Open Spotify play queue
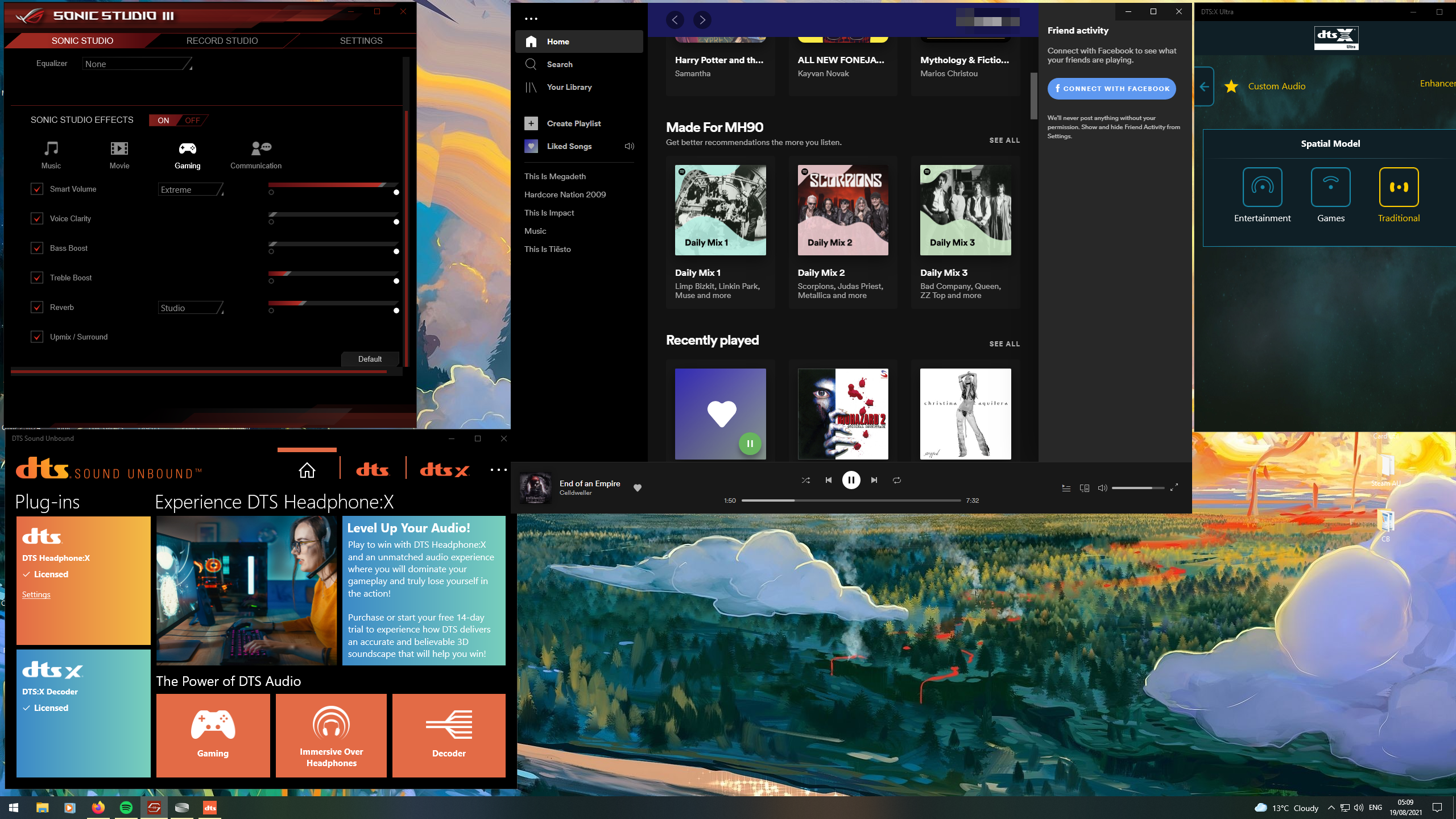This screenshot has width=1456, height=819. pyautogui.click(x=1066, y=488)
